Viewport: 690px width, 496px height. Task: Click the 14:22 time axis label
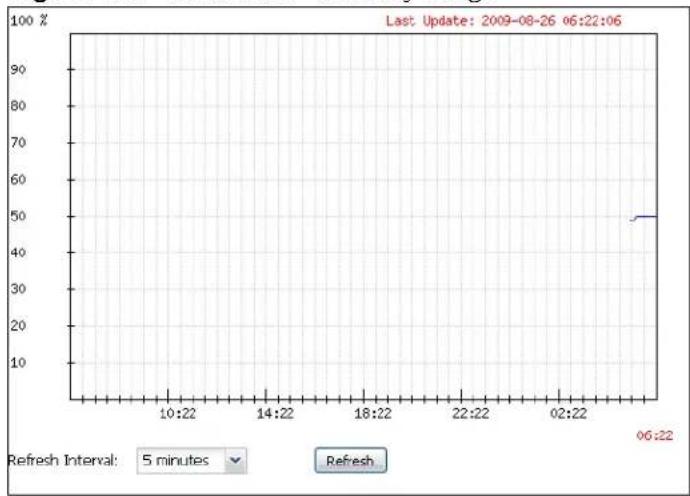pos(275,414)
